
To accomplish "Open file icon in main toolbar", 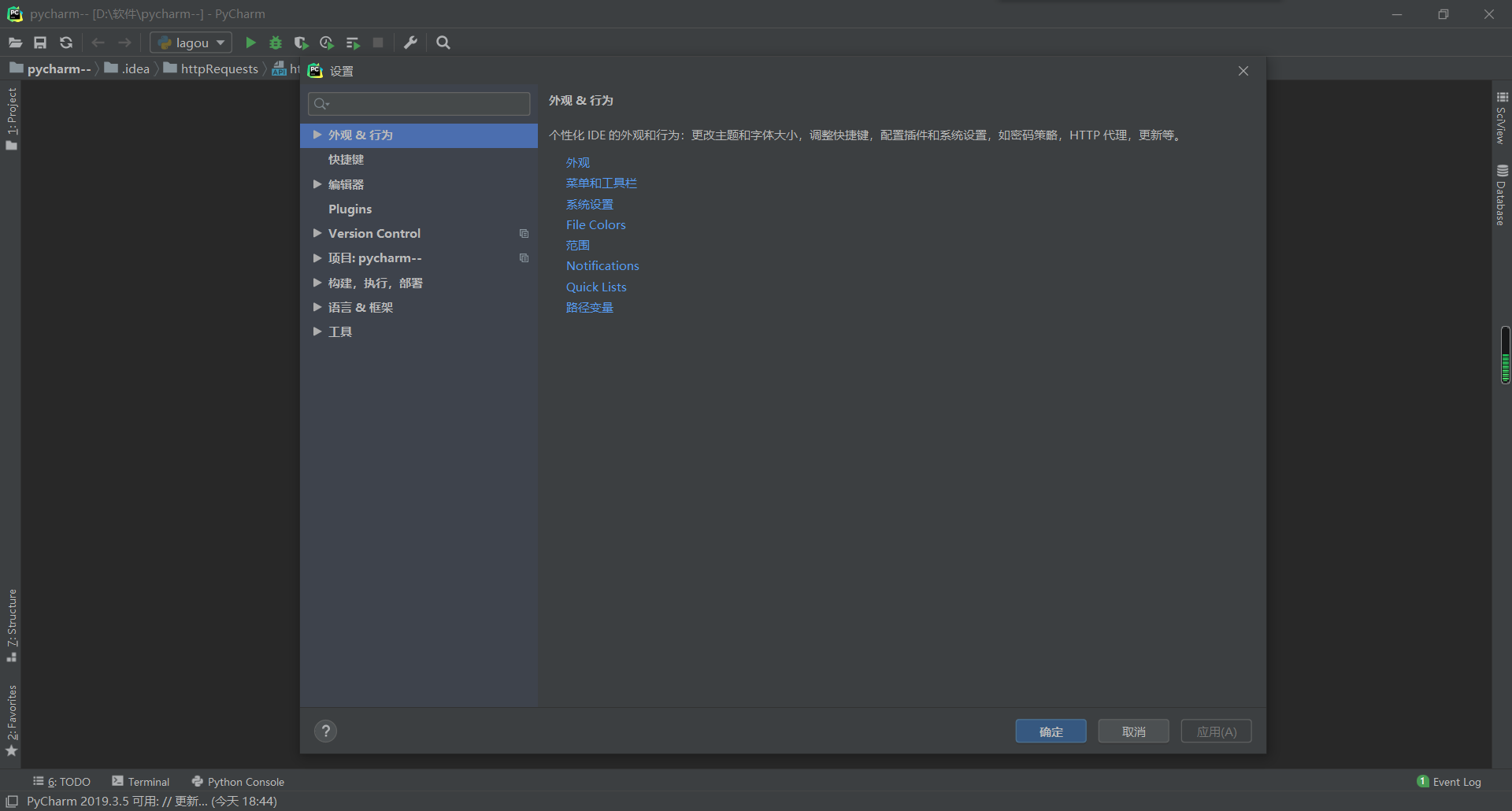I will point(15,43).
